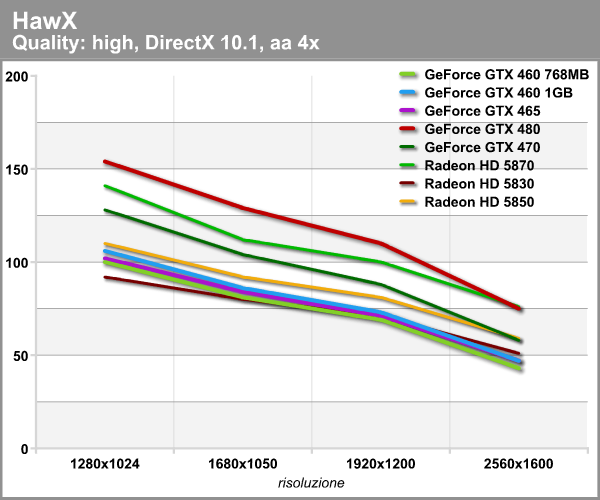This screenshot has height=500, width=600.
Task: Click the red GTX 480 legend swatch
Action: (x=408, y=129)
